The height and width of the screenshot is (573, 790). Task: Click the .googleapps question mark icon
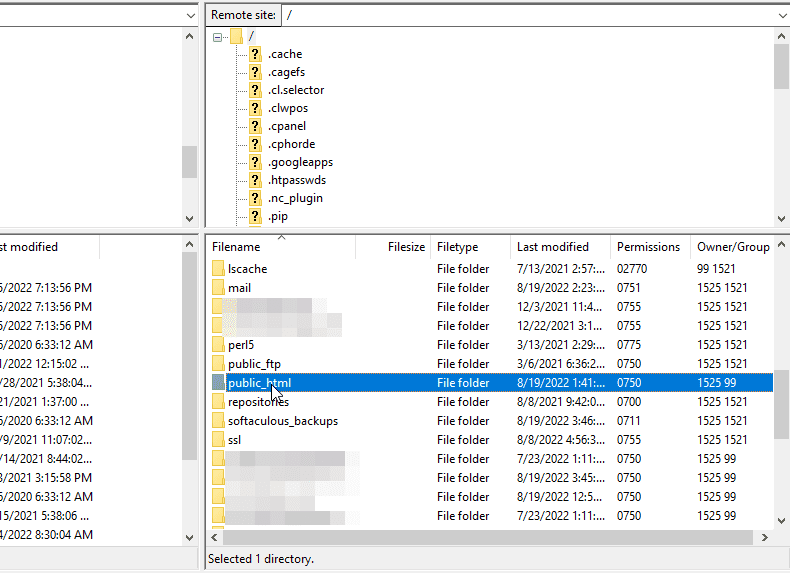[x=255, y=162]
